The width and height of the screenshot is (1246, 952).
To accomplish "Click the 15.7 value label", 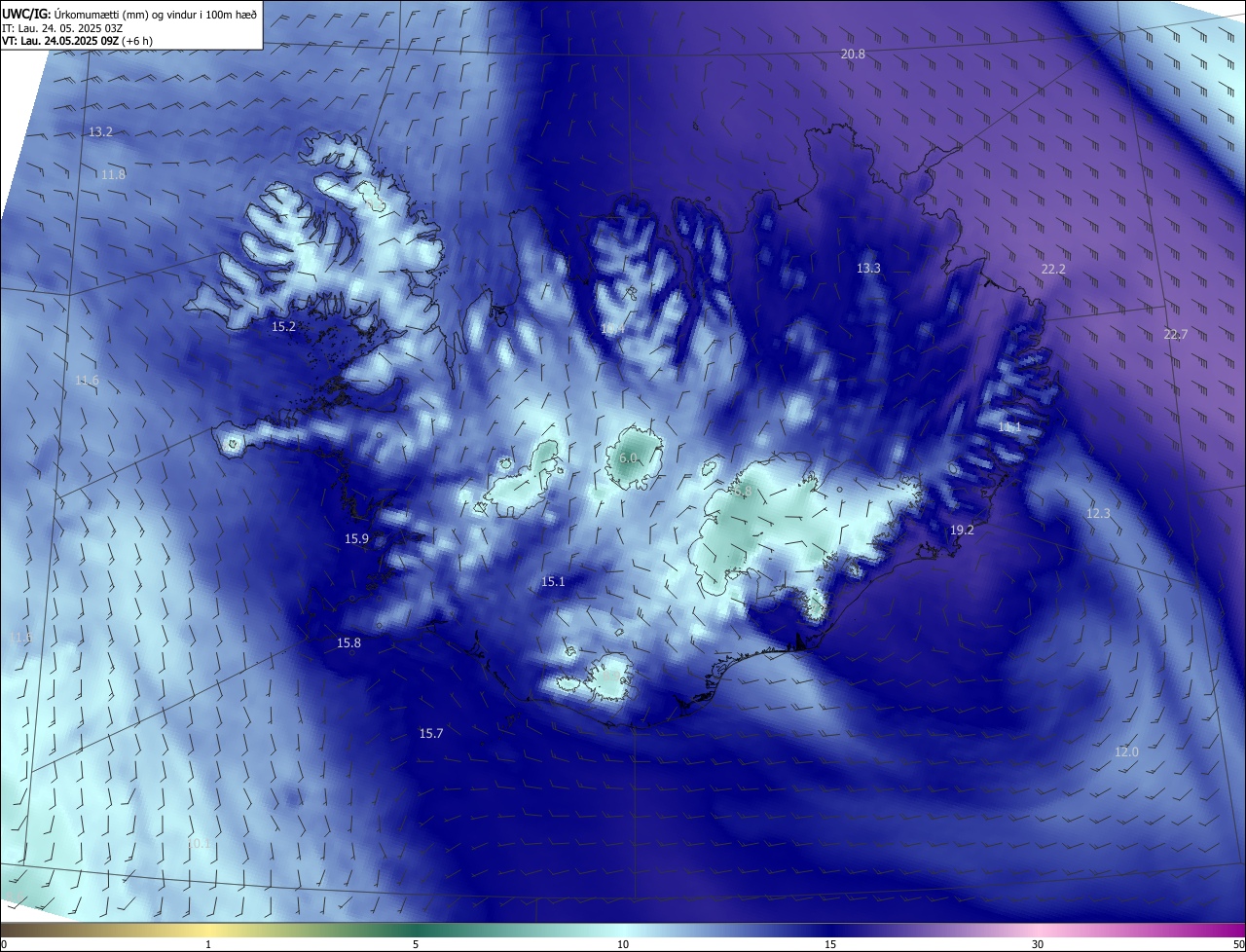I will (x=431, y=734).
